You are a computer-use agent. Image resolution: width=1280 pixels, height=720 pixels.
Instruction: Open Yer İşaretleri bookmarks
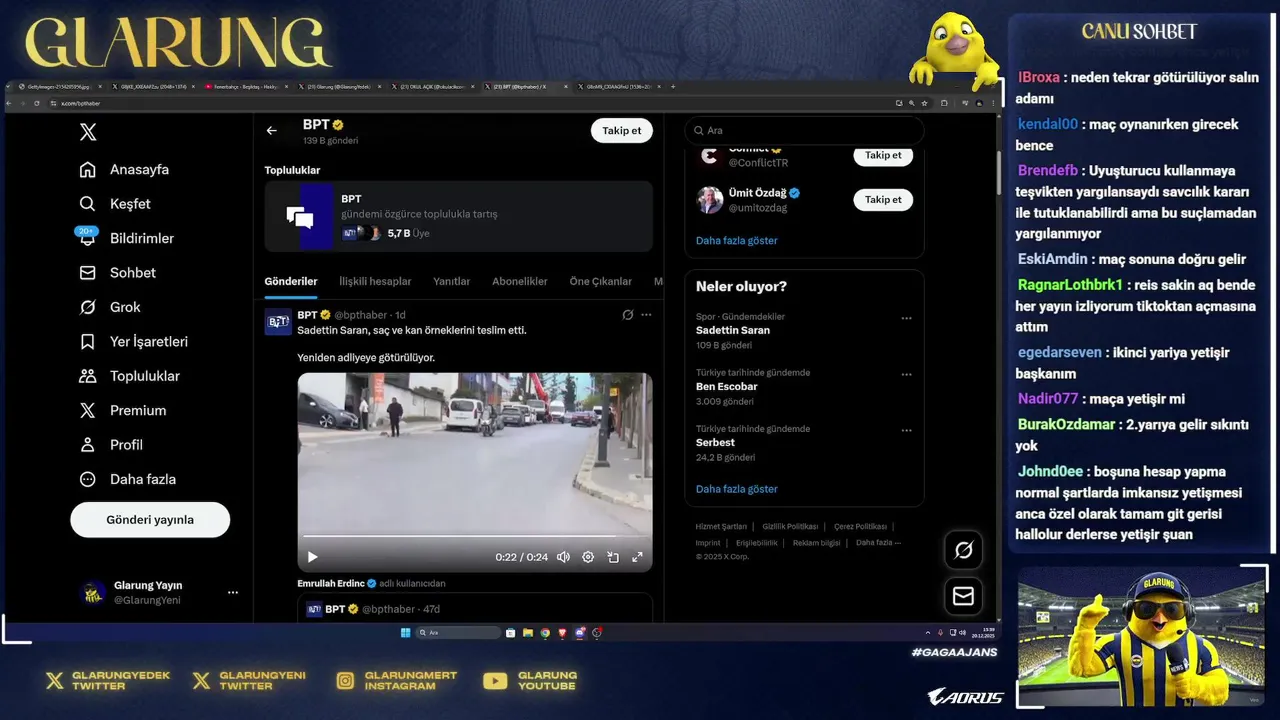pos(134,342)
